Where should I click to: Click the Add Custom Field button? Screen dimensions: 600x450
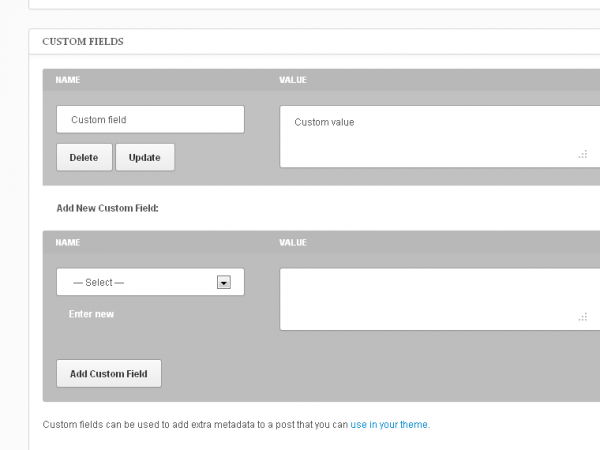[109, 373]
